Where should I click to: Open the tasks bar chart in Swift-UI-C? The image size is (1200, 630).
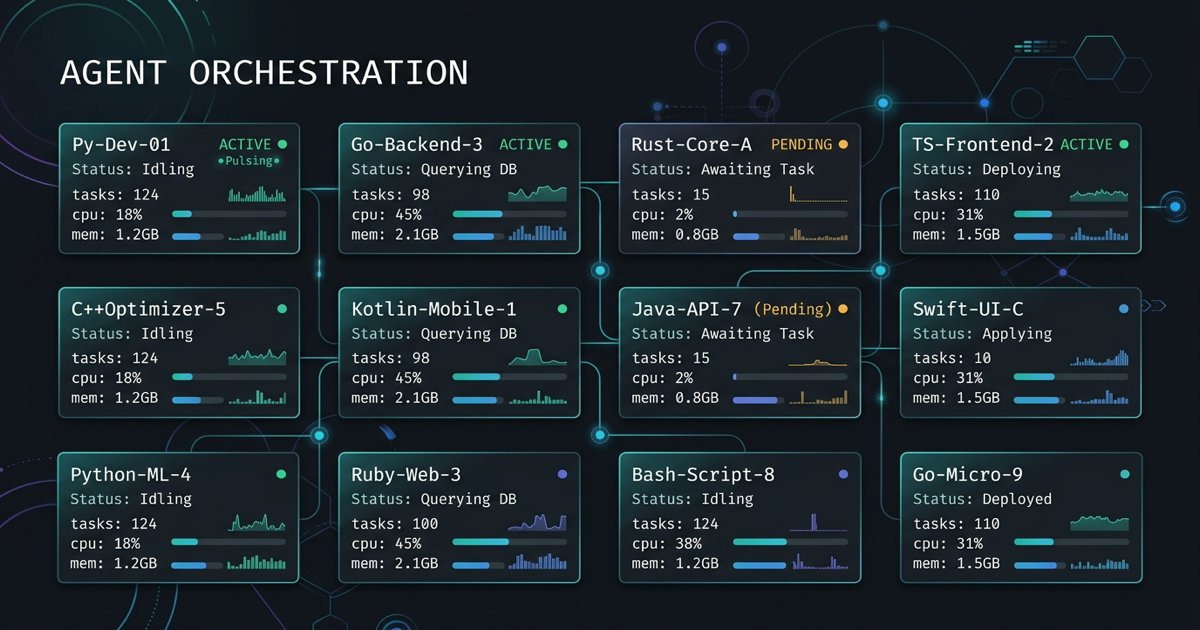coord(1099,357)
